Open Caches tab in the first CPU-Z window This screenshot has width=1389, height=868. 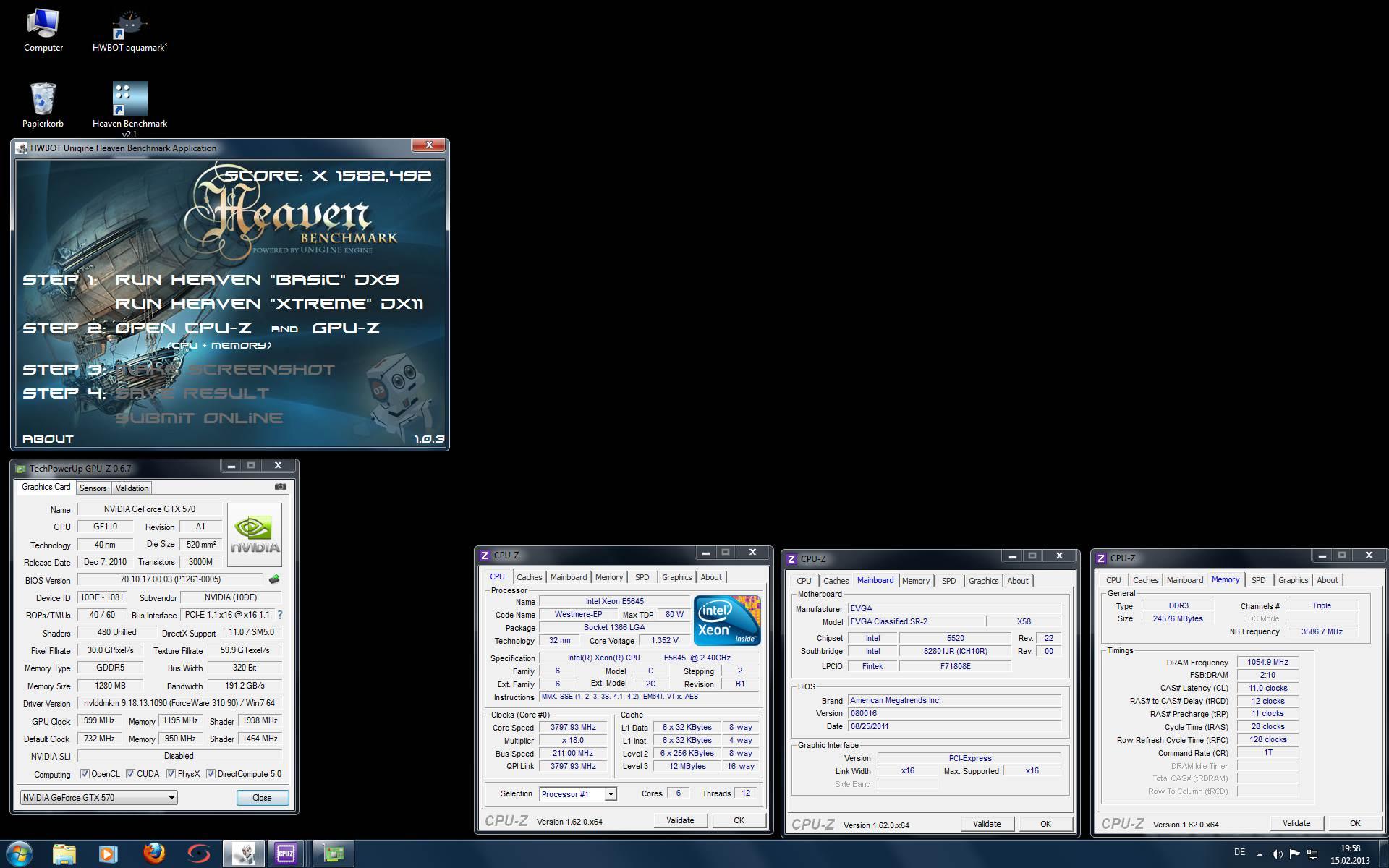(529, 577)
